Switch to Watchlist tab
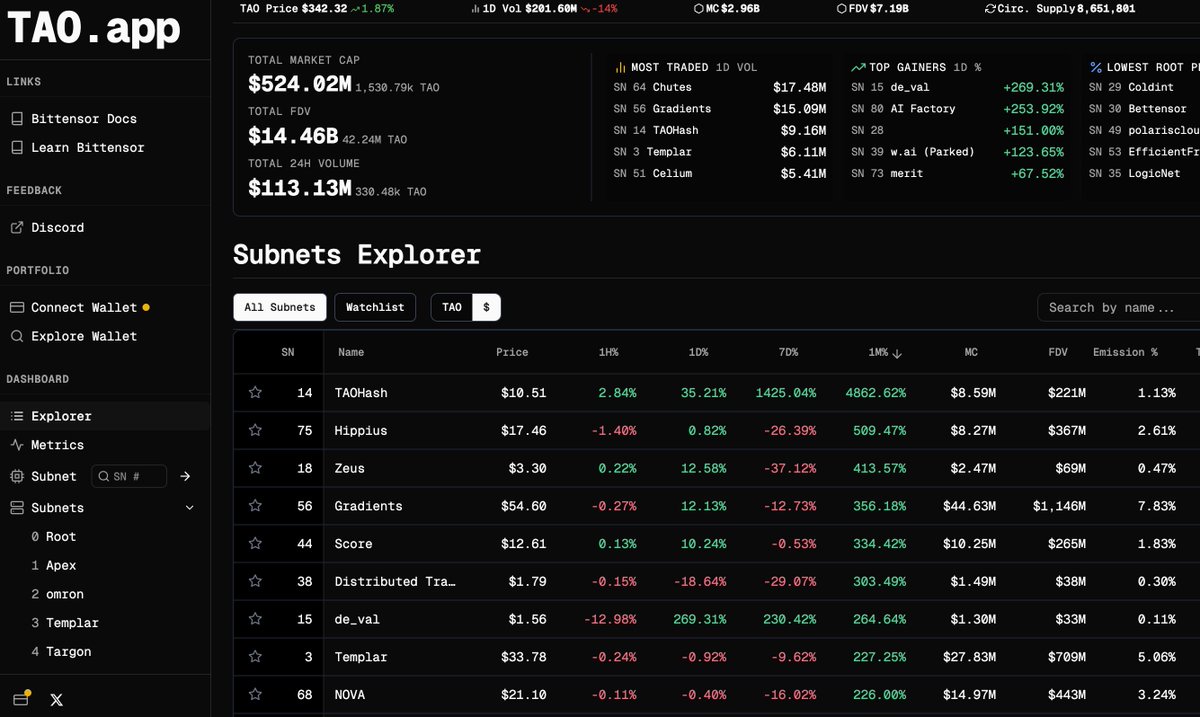 [x=375, y=307]
